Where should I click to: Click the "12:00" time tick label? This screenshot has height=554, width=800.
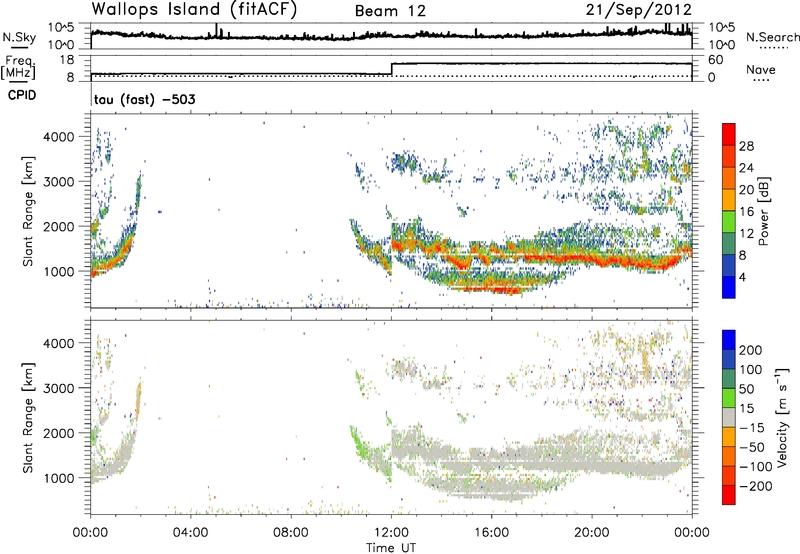coord(391,533)
